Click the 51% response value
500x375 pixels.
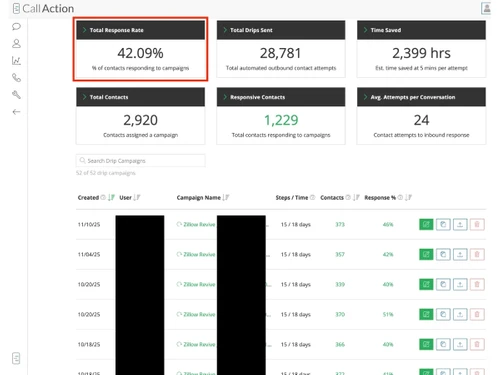click(x=388, y=314)
